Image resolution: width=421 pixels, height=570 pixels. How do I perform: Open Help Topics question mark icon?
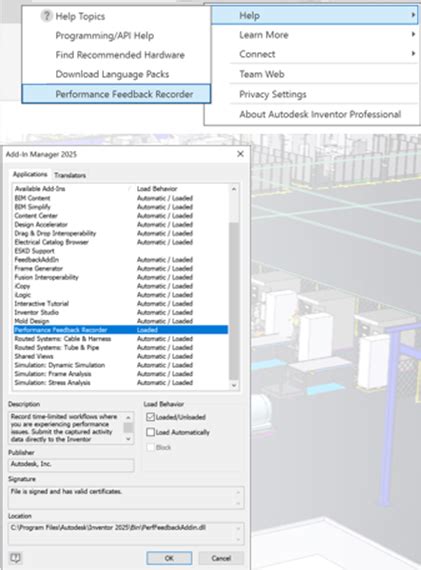(x=46, y=16)
